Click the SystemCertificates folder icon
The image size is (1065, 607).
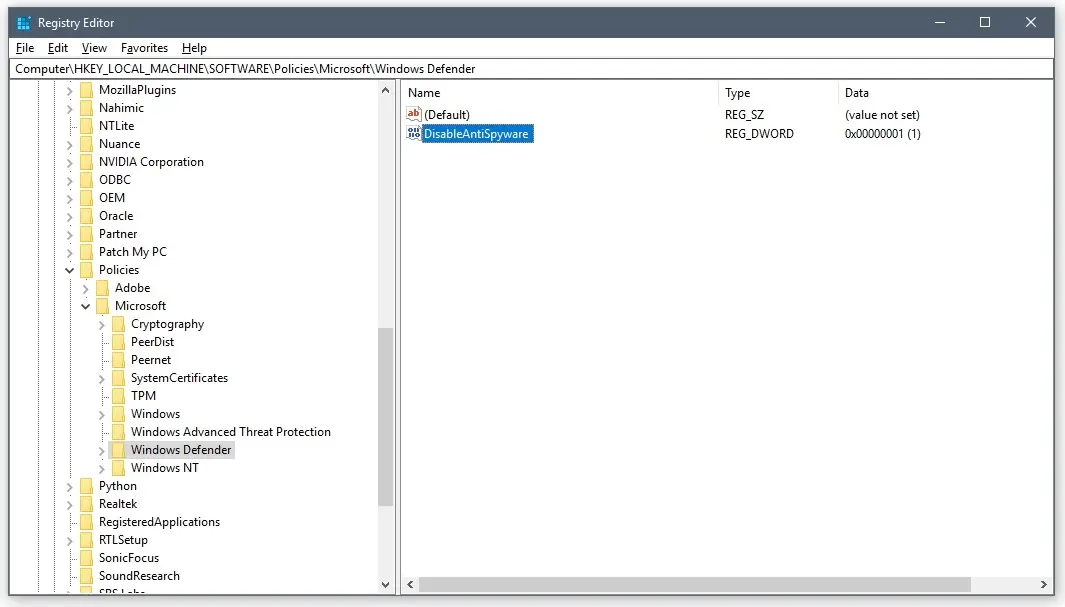[118, 378]
